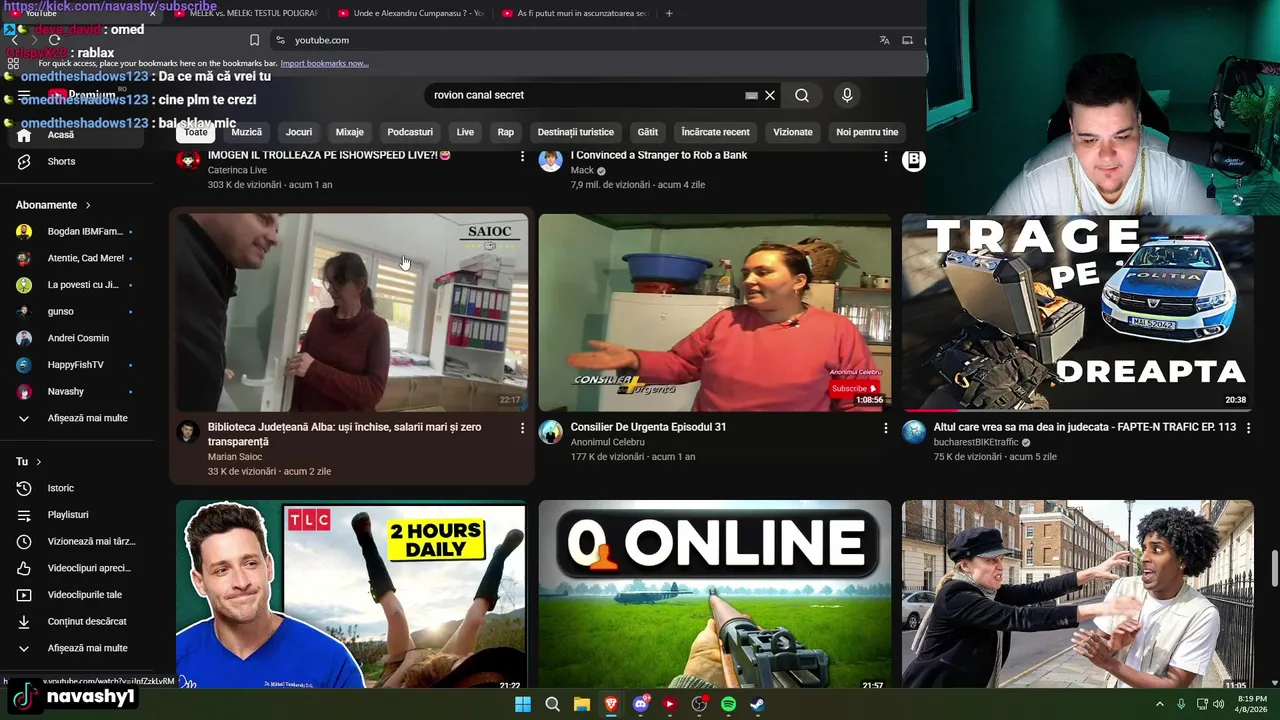Image resolution: width=1280 pixels, height=720 pixels.
Task: Open the on-screen keyboard icon in search box
Action: tap(751, 95)
